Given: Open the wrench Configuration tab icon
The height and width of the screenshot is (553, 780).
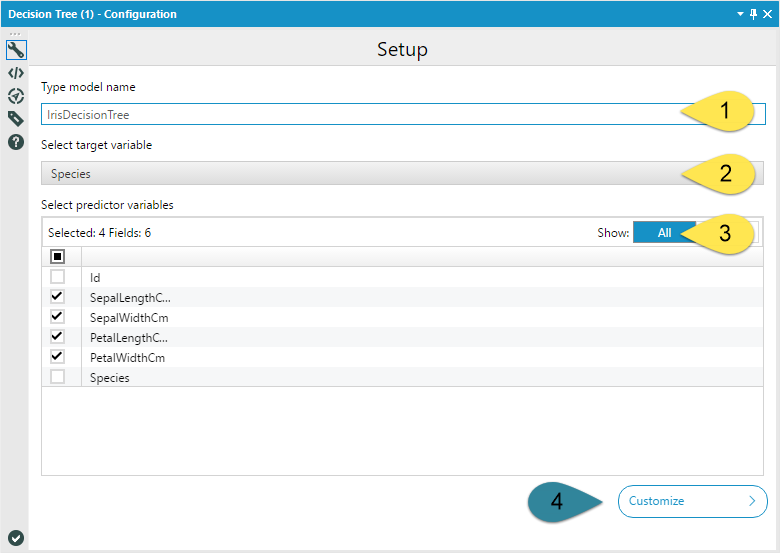Looking at the screenshot, I should [16, 50].
